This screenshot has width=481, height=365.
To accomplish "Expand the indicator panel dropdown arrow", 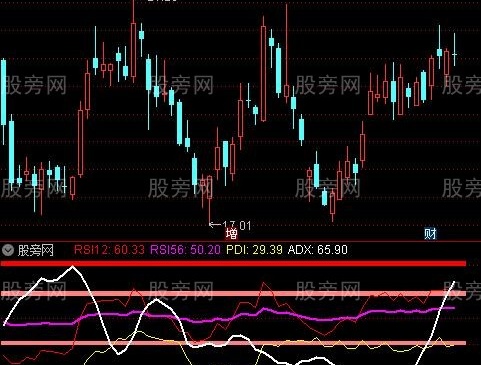I will tap(8, 250).
